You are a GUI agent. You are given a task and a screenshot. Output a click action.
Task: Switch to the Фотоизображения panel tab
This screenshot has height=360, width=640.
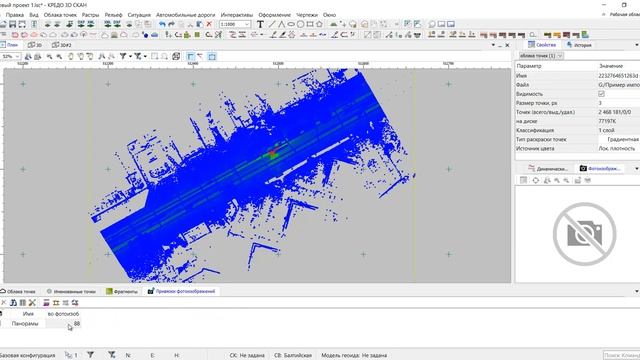click(x=600, y=168)
